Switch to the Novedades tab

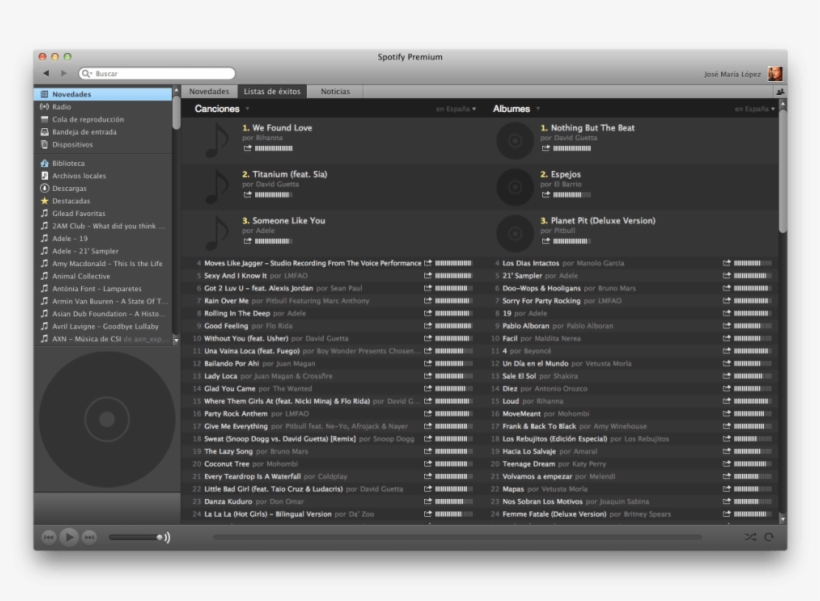(x=209, y=92)
